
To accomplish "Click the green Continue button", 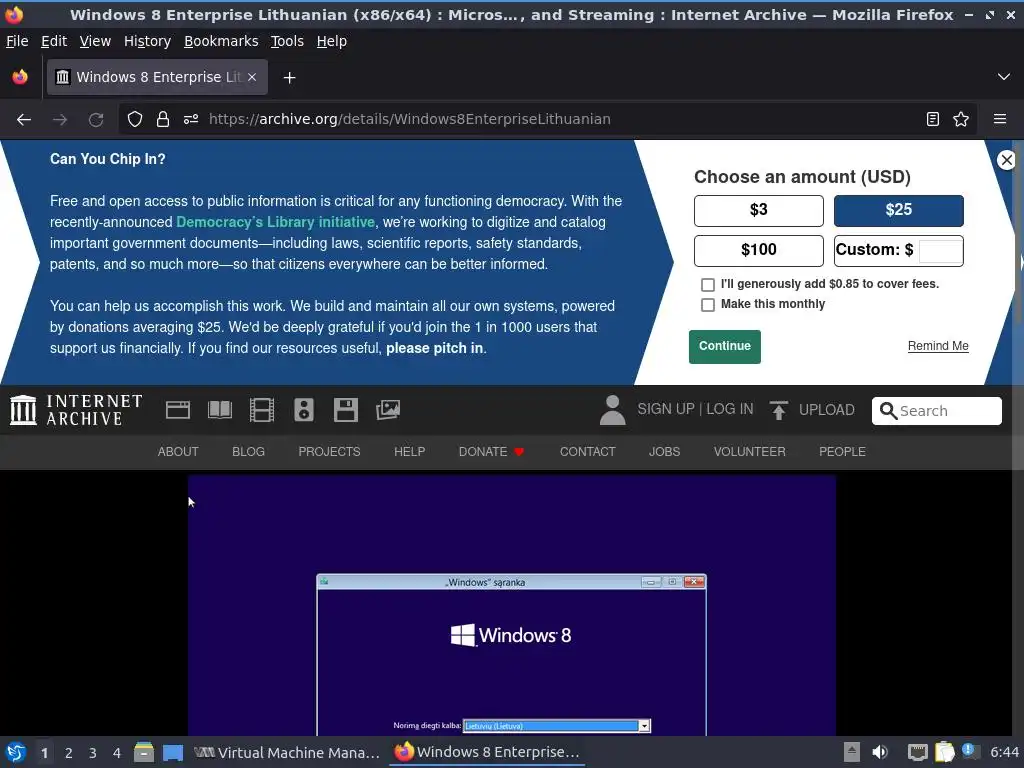I will click(725, 347).
